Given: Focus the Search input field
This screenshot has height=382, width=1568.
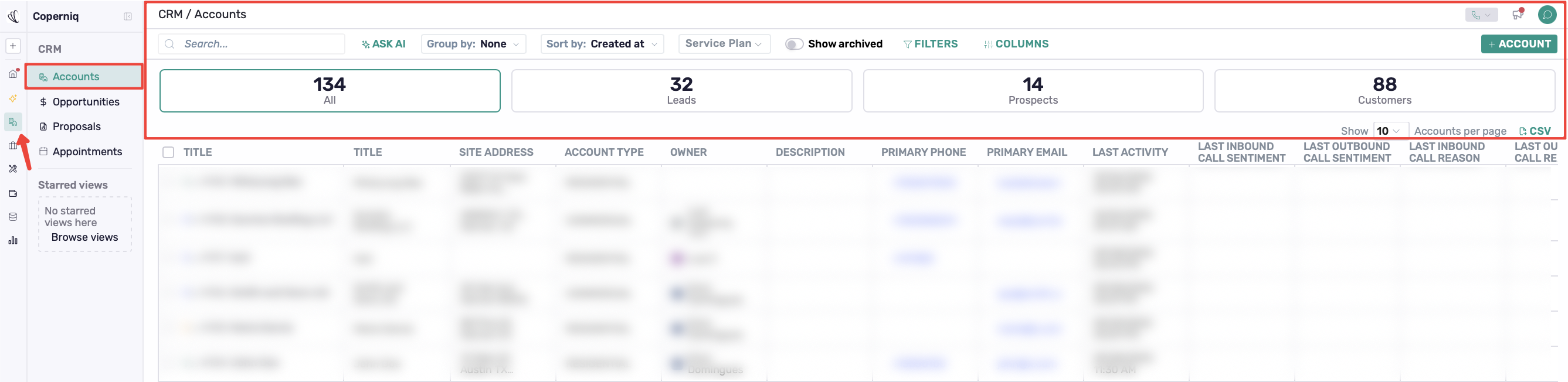Looking at the screenshot, I should [252, 44].
